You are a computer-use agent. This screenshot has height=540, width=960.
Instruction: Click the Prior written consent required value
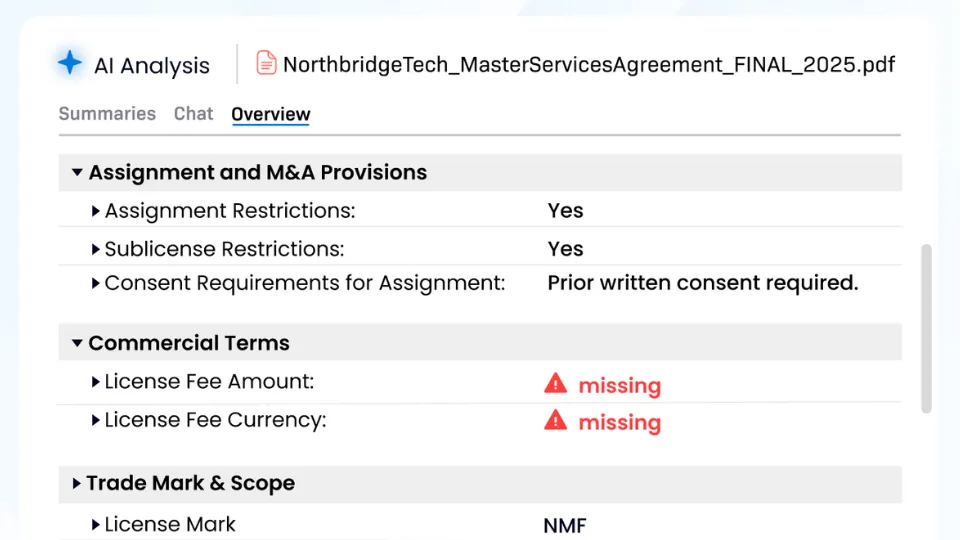pyautogui.click(x=703, y=283)
